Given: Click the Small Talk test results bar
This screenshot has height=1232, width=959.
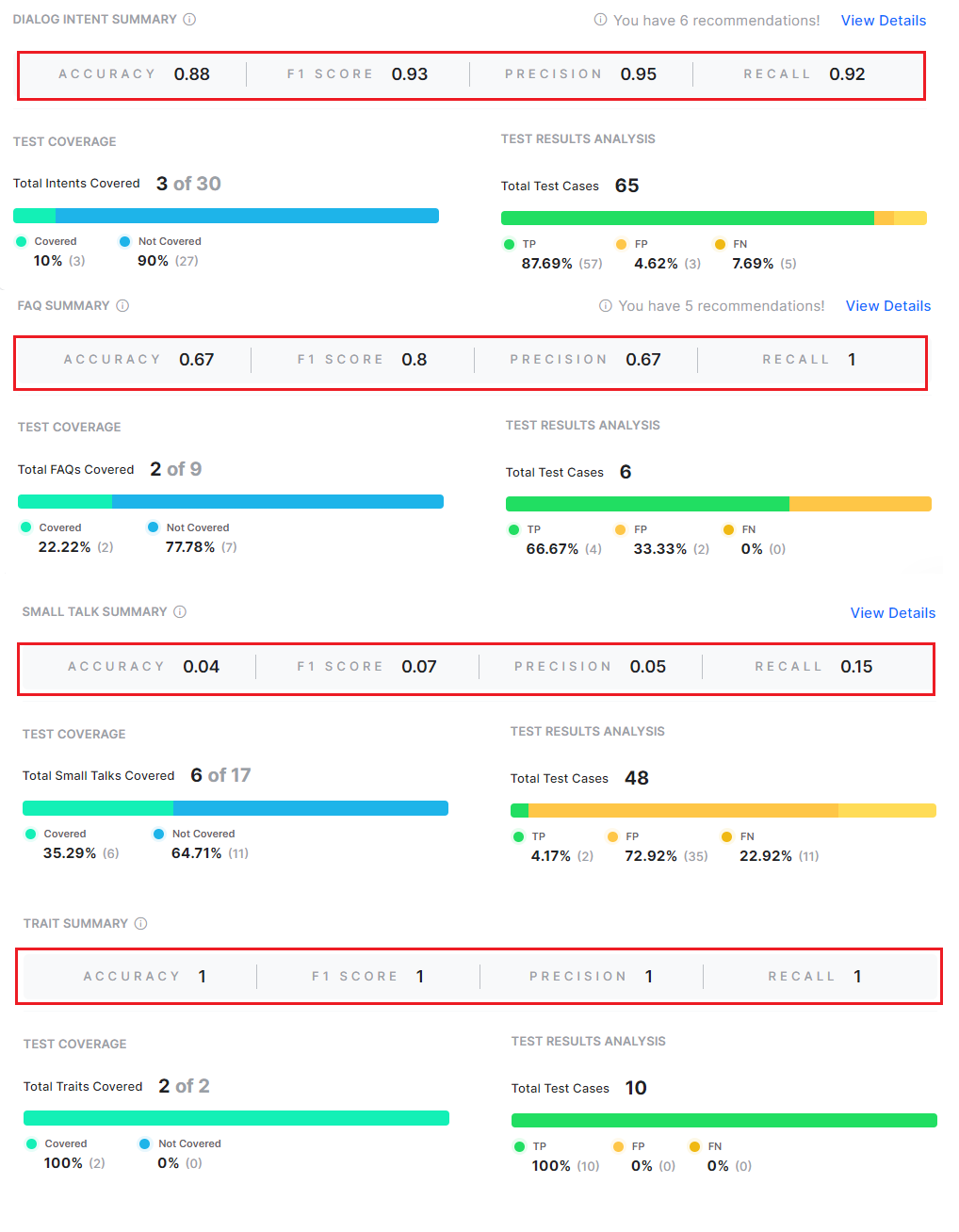Looking at the screenshot, I should 723,811.
